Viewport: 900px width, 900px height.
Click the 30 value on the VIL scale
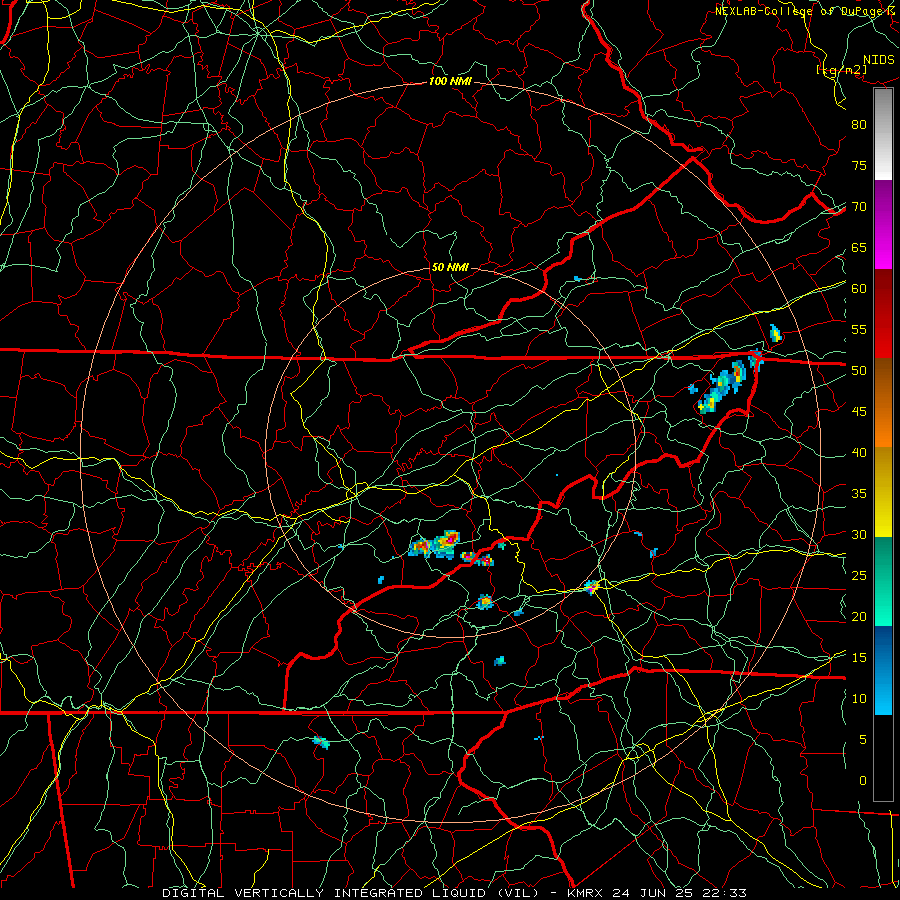pyautogui.click(x=859, y=535)
